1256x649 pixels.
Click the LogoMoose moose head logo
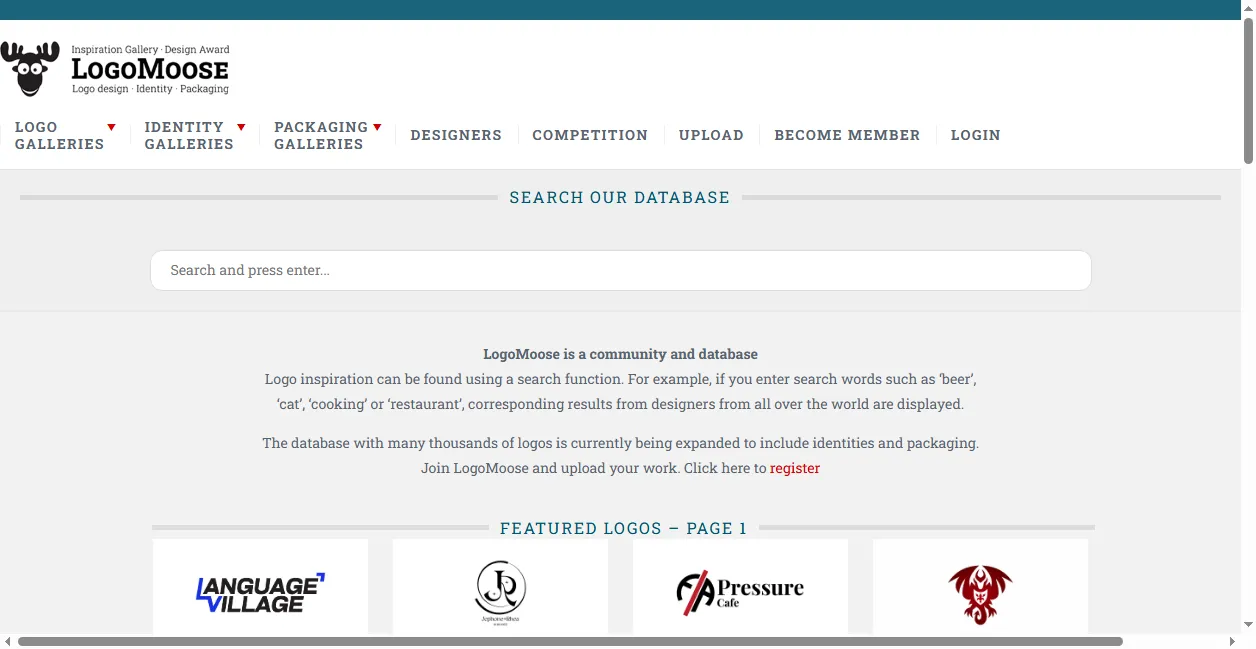coord(30,68)
